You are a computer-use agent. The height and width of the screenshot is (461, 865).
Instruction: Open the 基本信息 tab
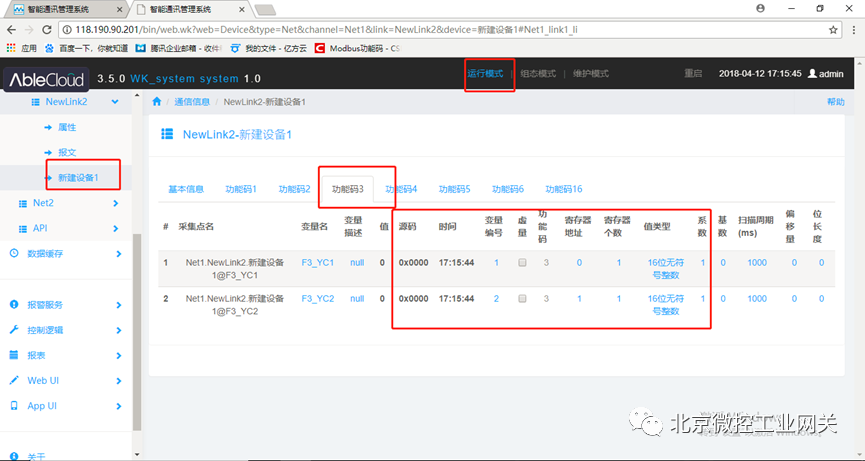pos(186,189)
